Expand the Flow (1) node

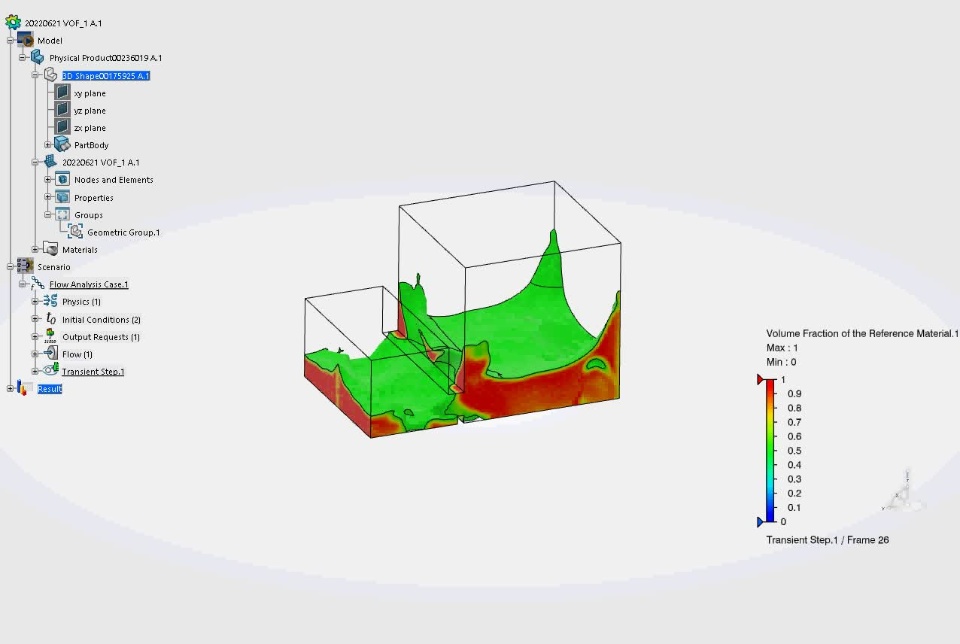(35, 354)
